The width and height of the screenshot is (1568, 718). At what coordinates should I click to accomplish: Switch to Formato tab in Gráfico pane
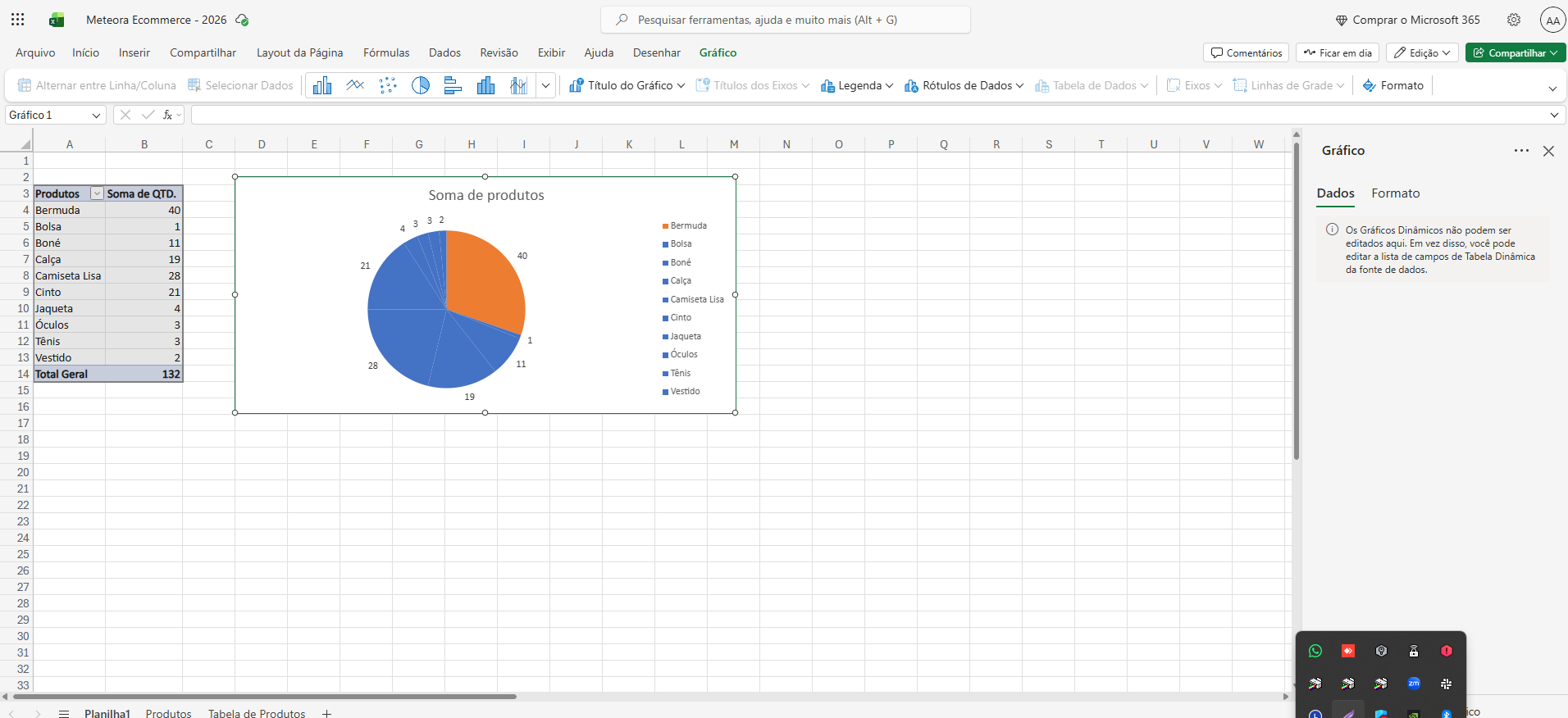pyautogui.click(x=1395, y=193)
